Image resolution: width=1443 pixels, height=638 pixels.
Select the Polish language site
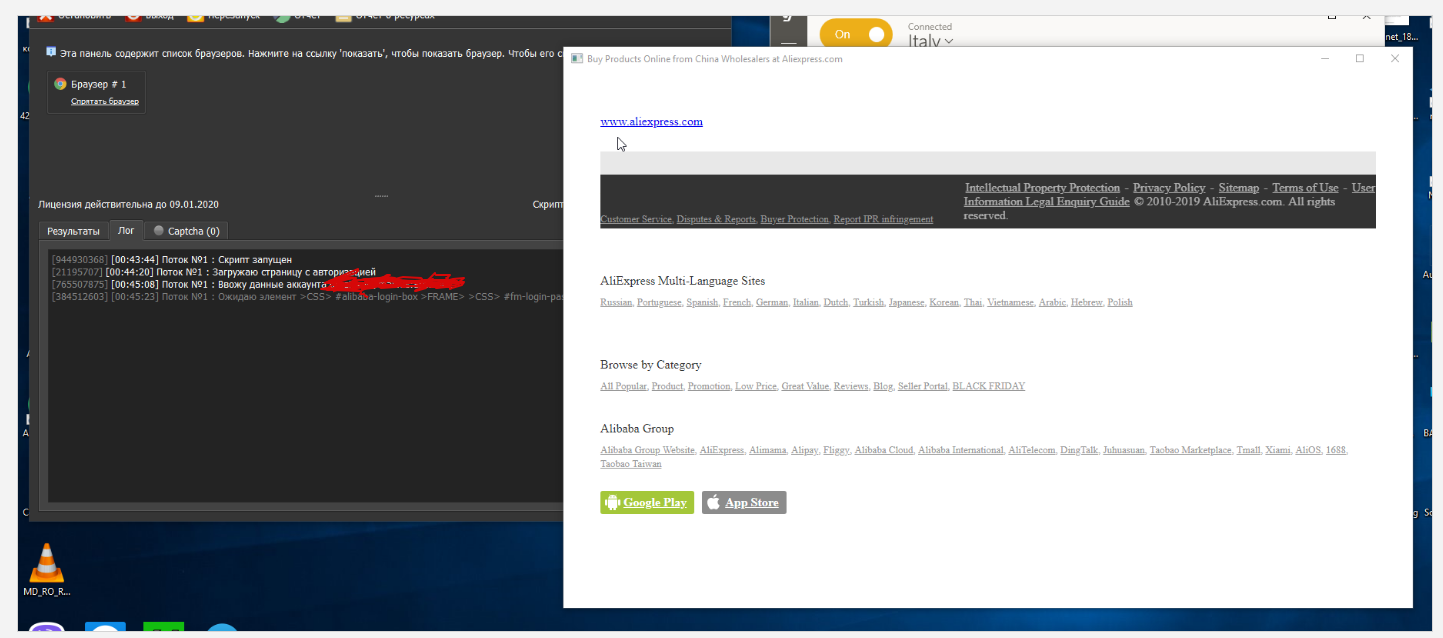pos(1120,302)
